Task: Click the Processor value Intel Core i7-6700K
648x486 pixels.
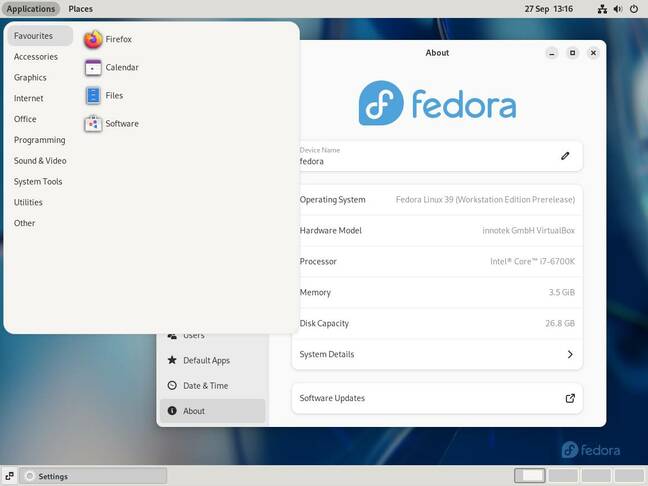Action: 532,261
